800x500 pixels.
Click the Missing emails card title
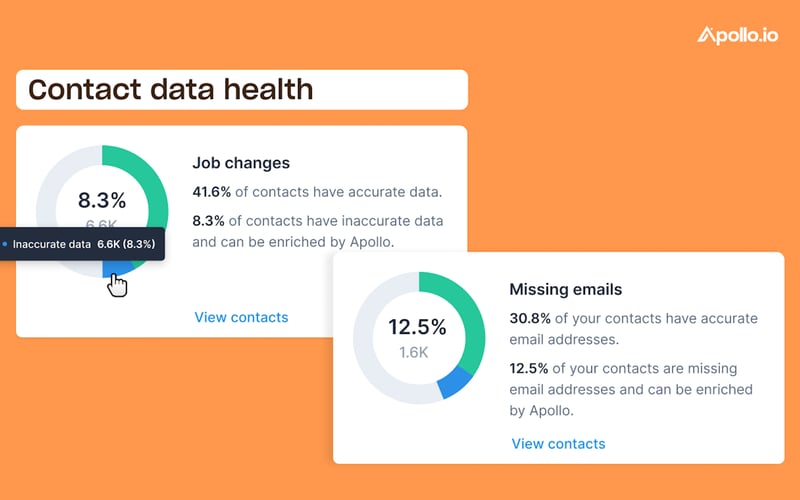(x=565, y=289)
